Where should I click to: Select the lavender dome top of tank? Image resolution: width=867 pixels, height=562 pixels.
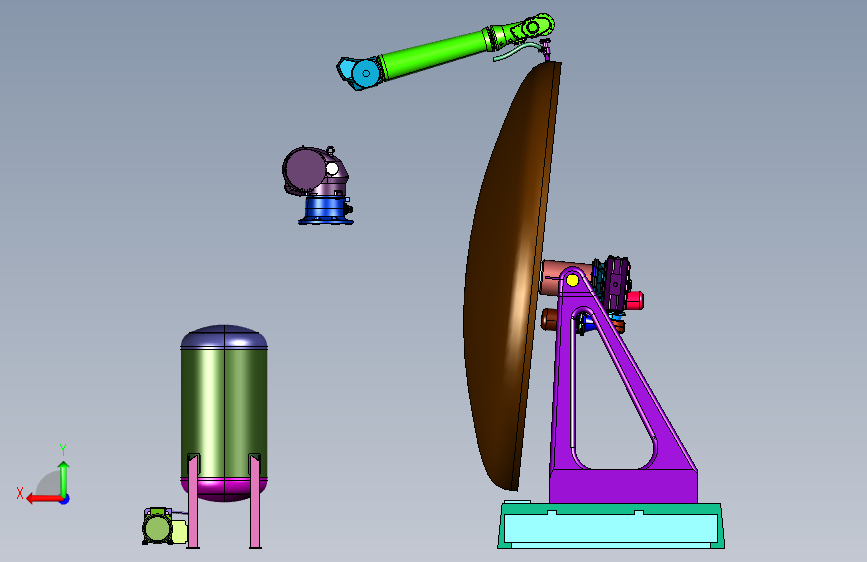pyautogui.click(x=224, y=336)
